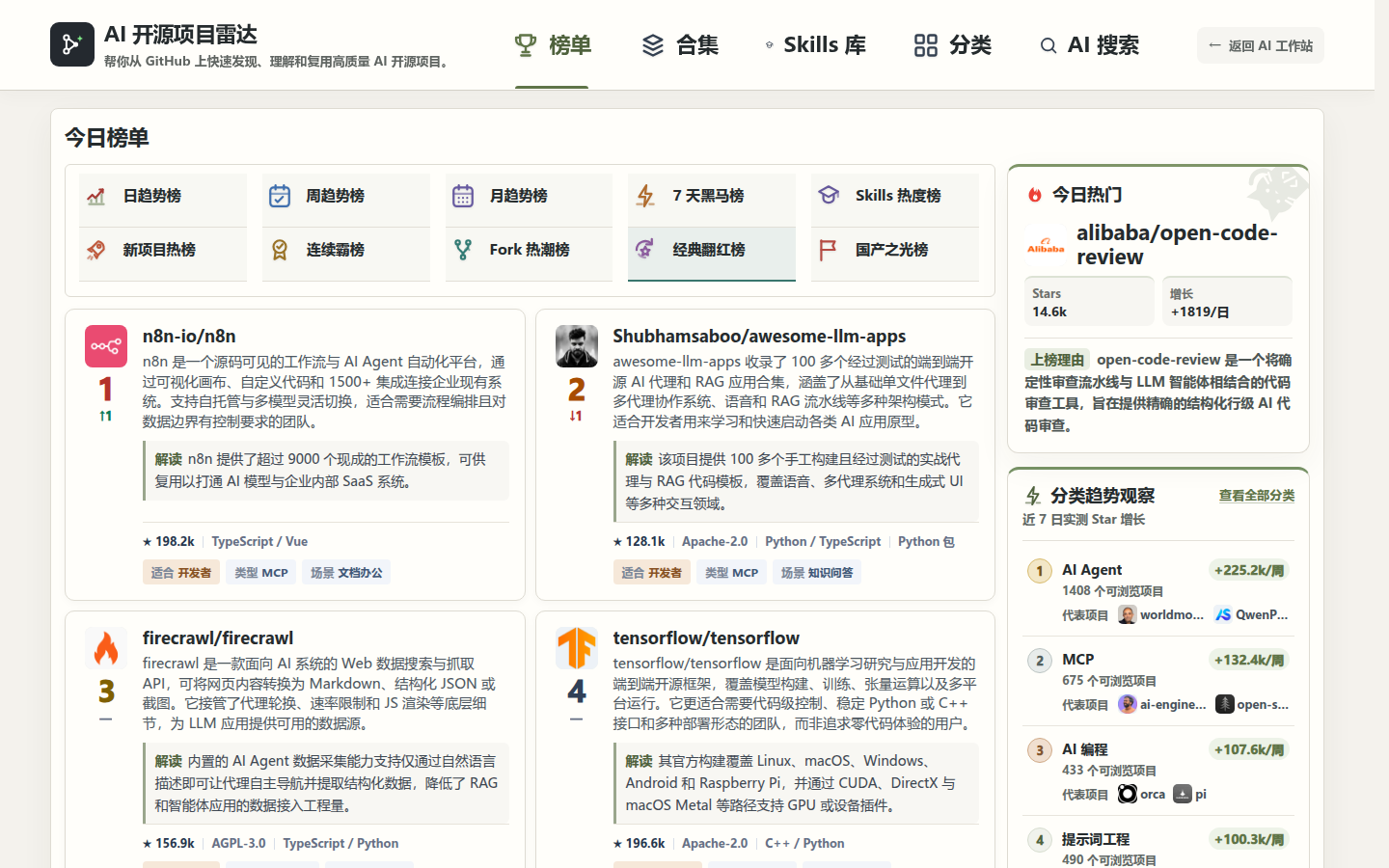Select the 新项目热榜 rocket icon
The image size is (1389, 868).
click(96, 250)
